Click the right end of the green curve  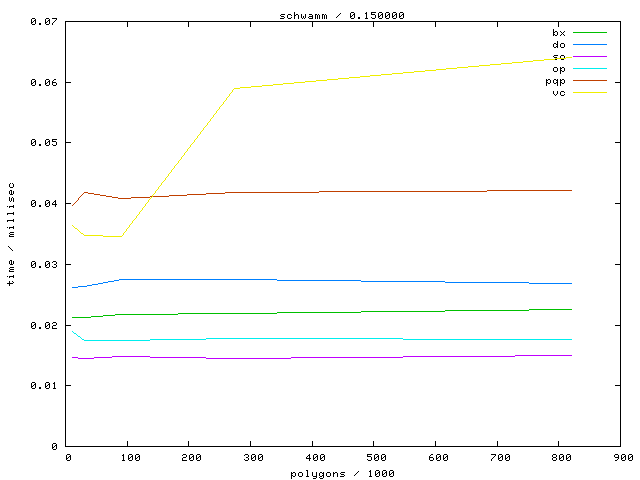[571, 310]
